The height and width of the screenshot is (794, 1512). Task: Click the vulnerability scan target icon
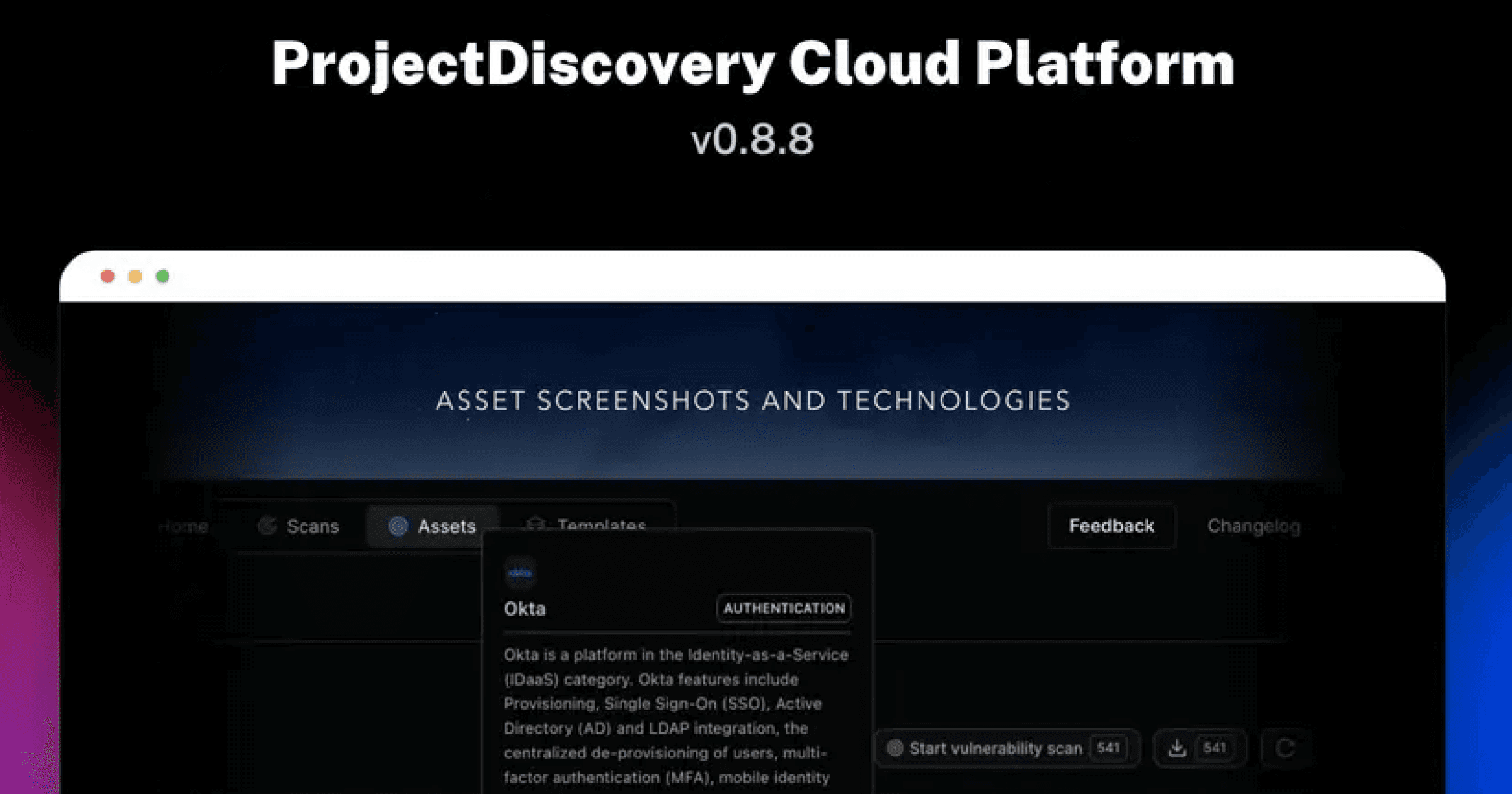coord(895,748)
